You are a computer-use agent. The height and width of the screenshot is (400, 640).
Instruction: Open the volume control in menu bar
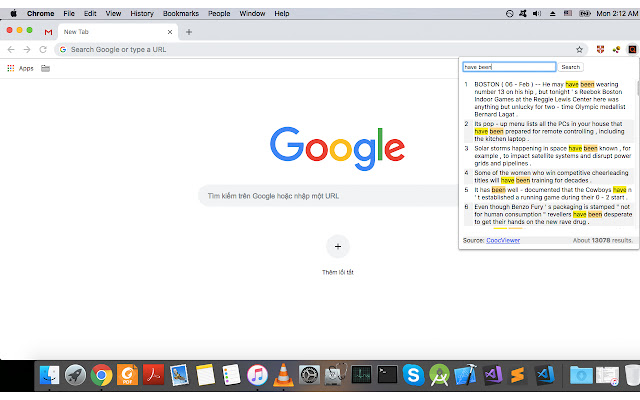537,13
